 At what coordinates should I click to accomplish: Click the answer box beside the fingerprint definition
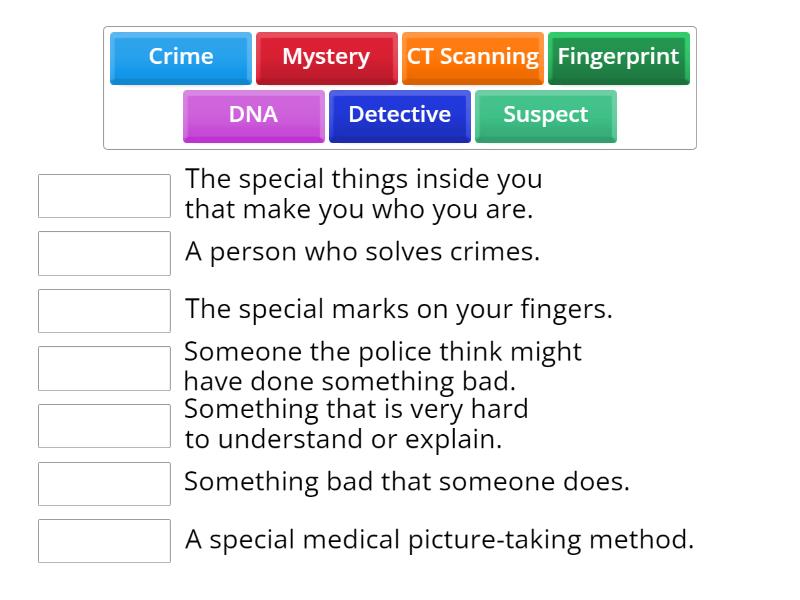coord(104,310)
